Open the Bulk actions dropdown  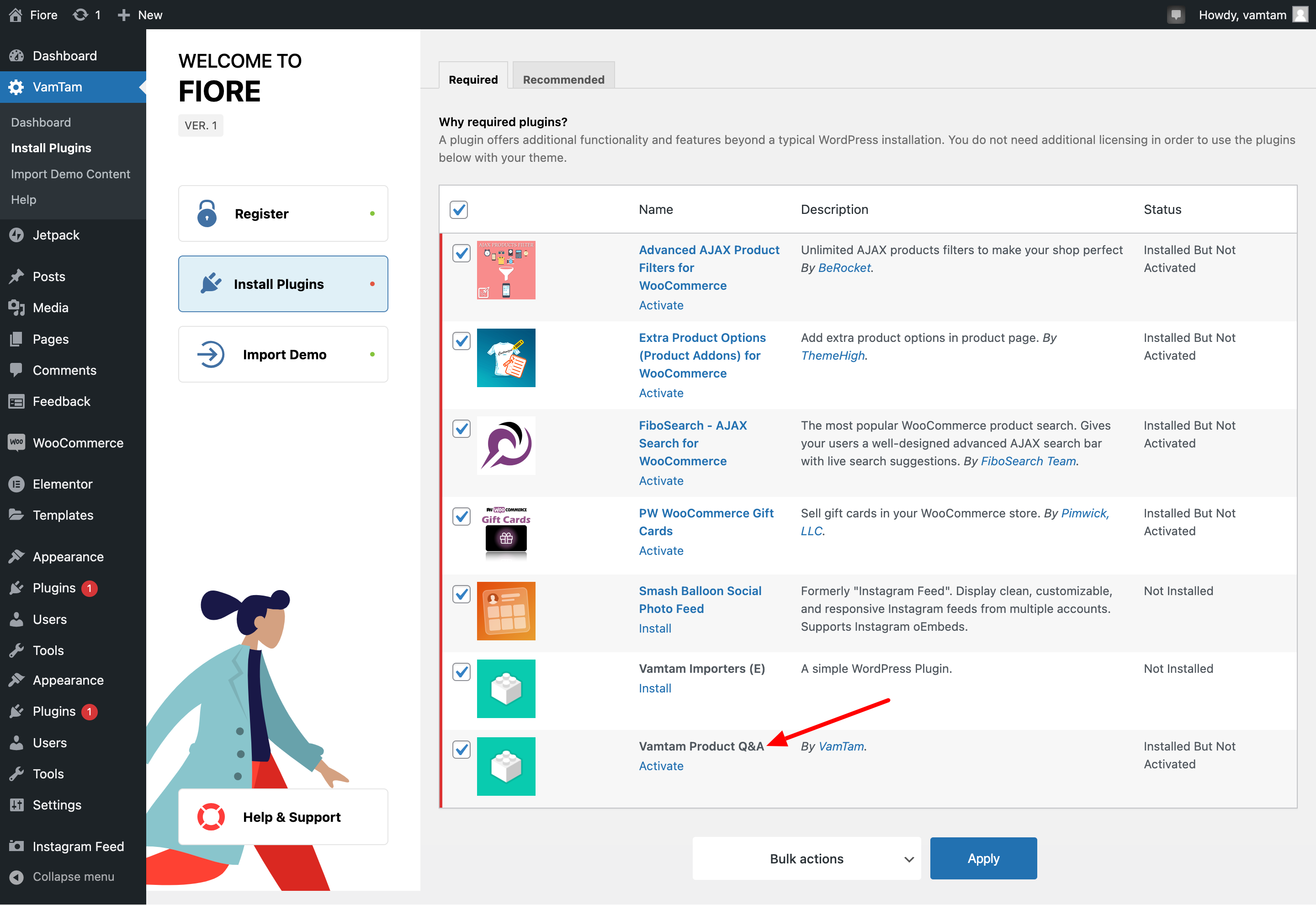(806, 858)
